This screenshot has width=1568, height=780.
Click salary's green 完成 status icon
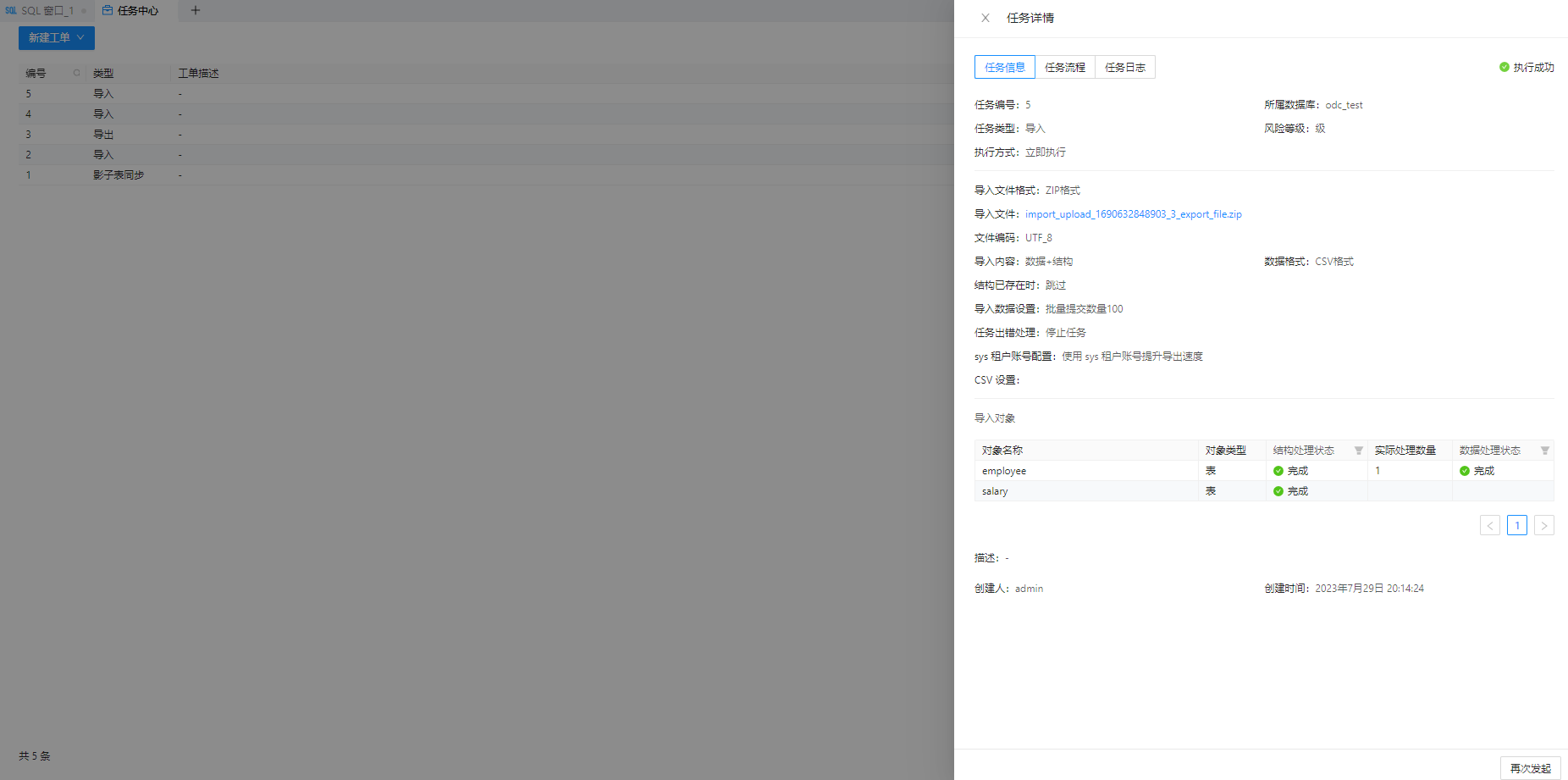tap(1278, 491)
